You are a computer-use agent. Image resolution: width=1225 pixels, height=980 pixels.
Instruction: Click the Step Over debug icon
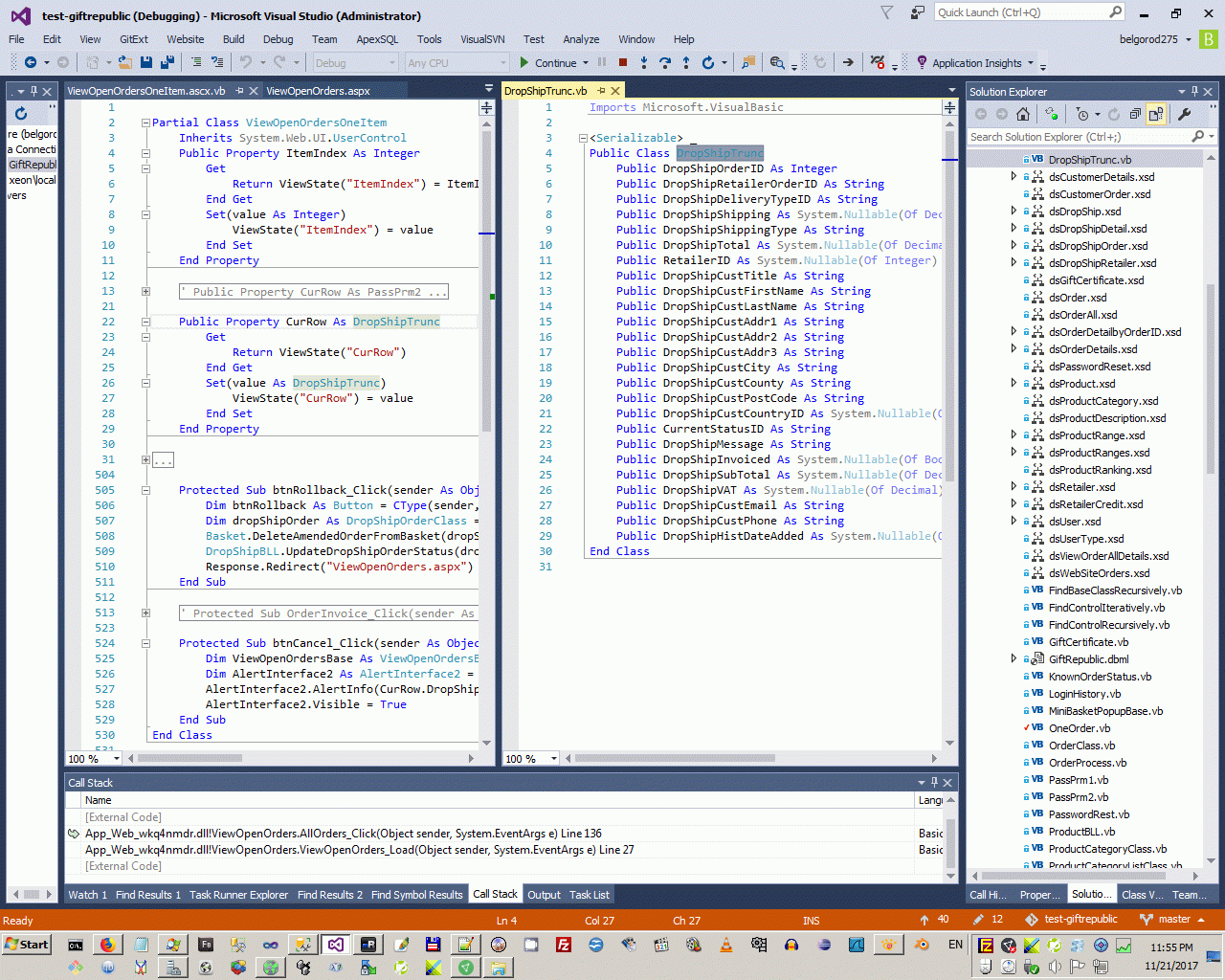[x=665, y=63]
